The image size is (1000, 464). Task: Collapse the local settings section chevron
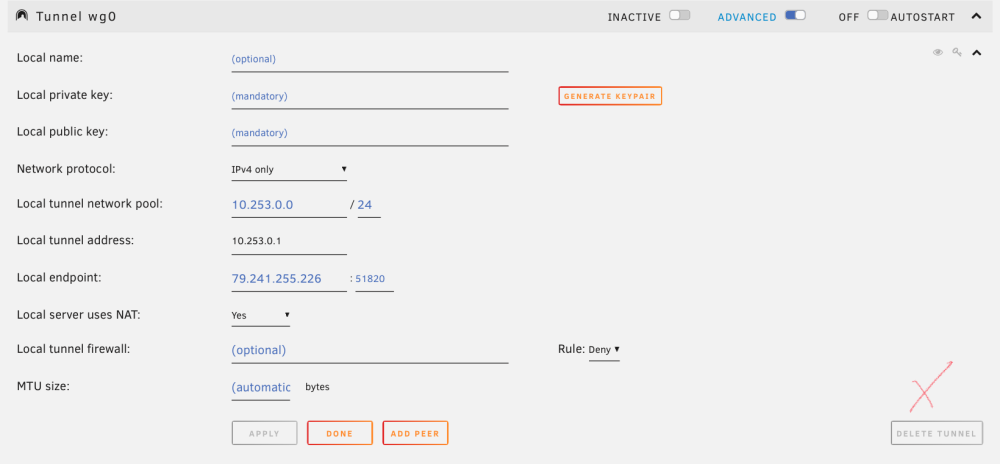[976, 53]
